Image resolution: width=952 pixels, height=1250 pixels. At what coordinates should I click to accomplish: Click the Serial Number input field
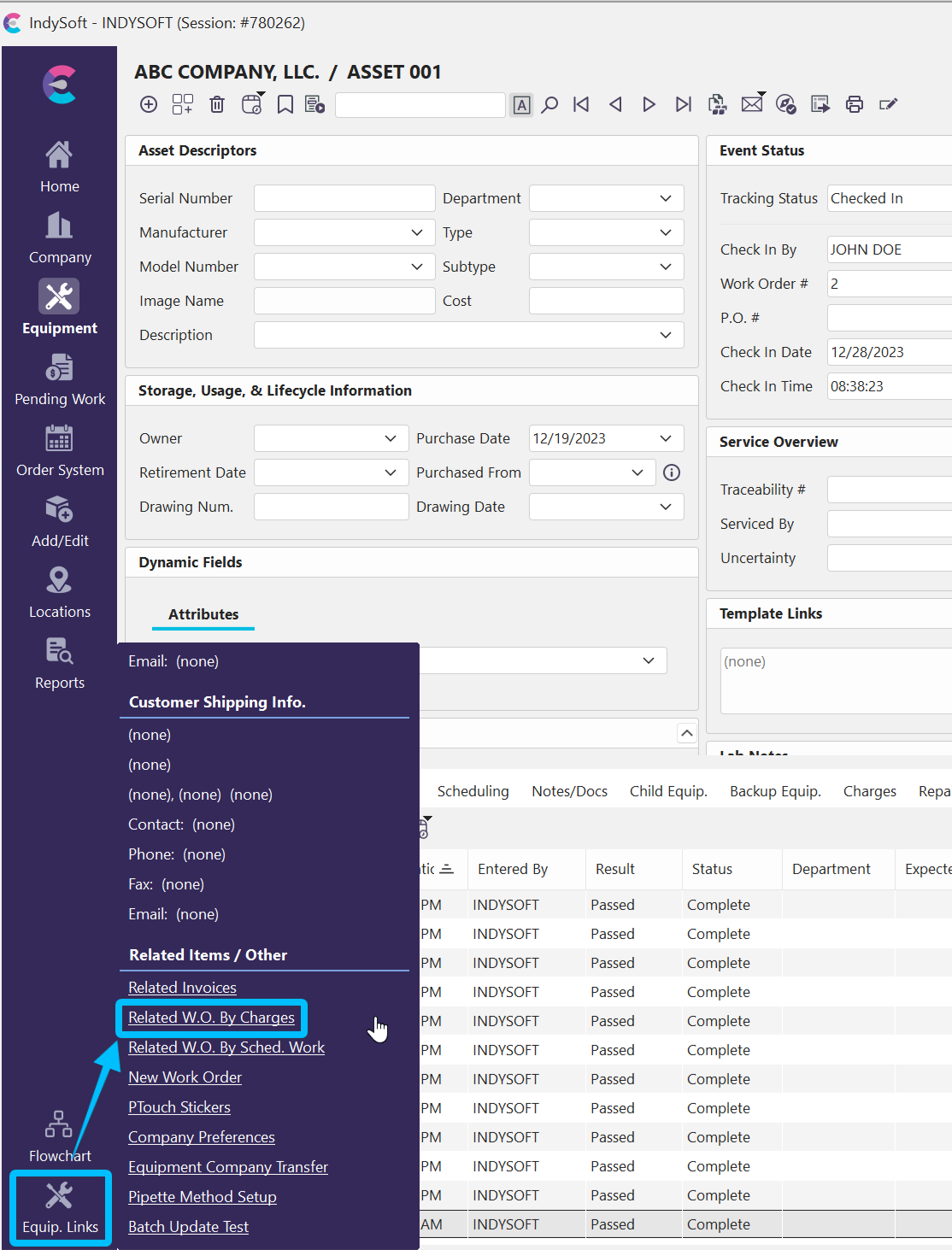[x=344, y=198]
